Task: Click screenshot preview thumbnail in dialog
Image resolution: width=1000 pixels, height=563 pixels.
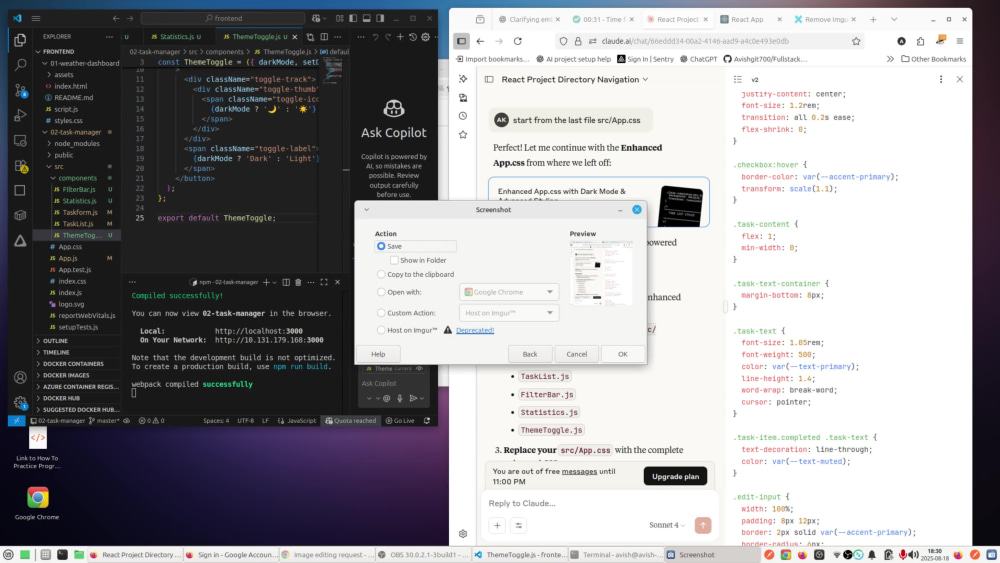Action: coord(601,274)
